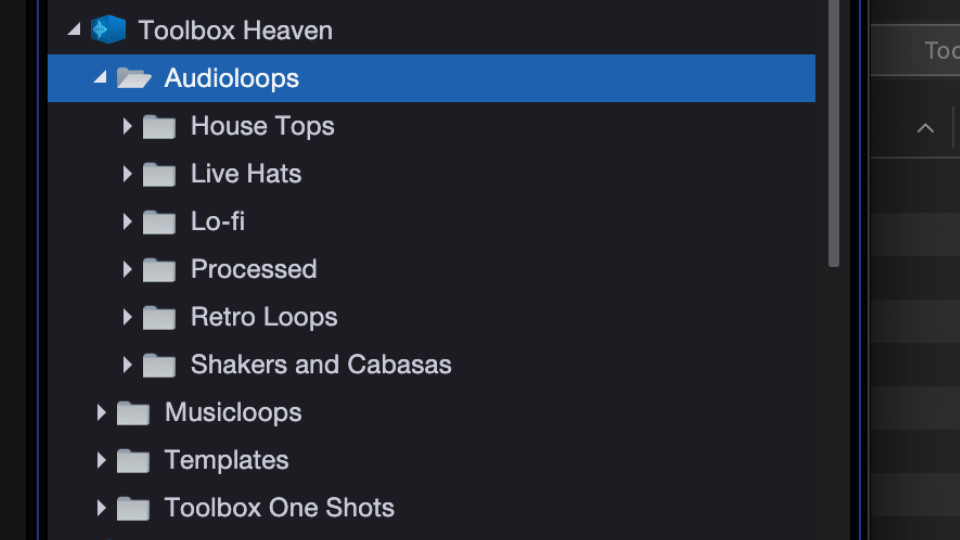
Task: Select the Retro Loops entry
Action: (x=264, y=317)
